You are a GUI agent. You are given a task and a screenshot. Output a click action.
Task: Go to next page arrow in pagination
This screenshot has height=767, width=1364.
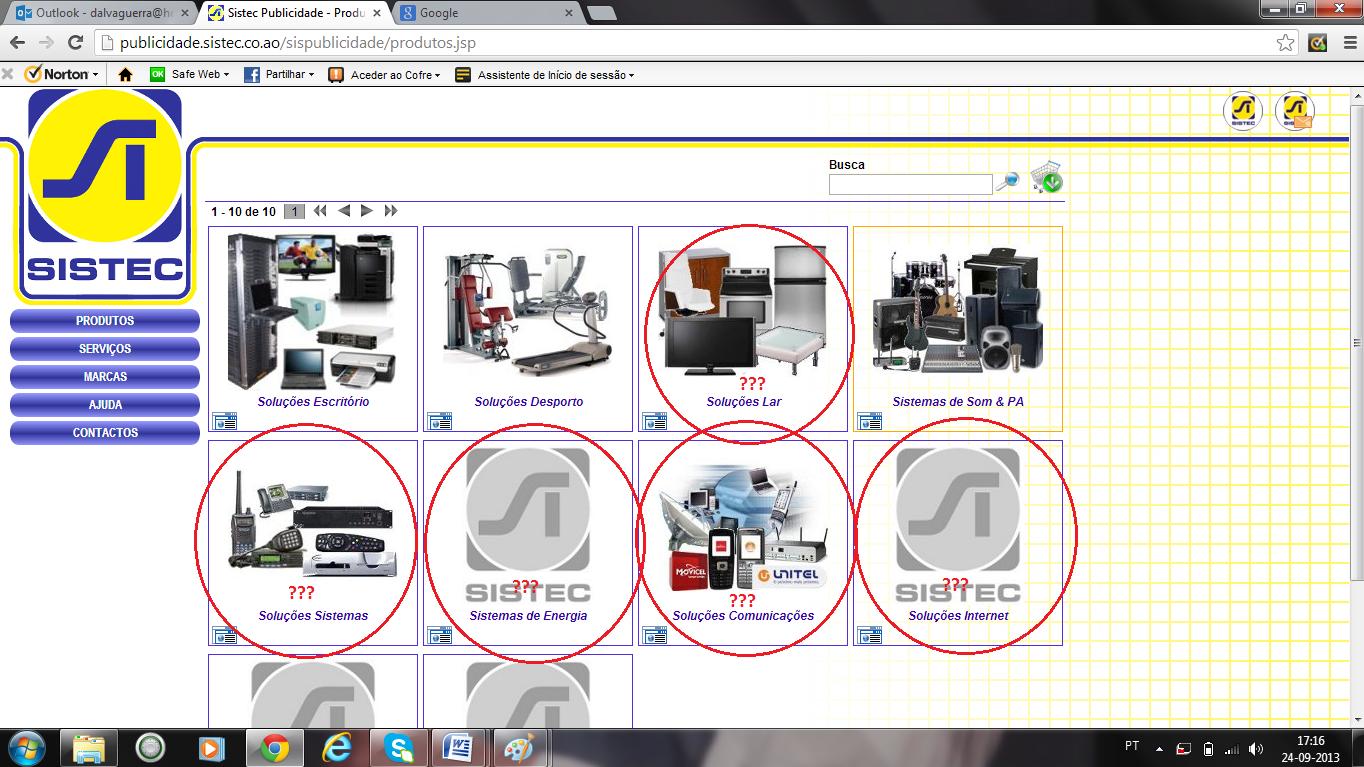tap(367, 211)
